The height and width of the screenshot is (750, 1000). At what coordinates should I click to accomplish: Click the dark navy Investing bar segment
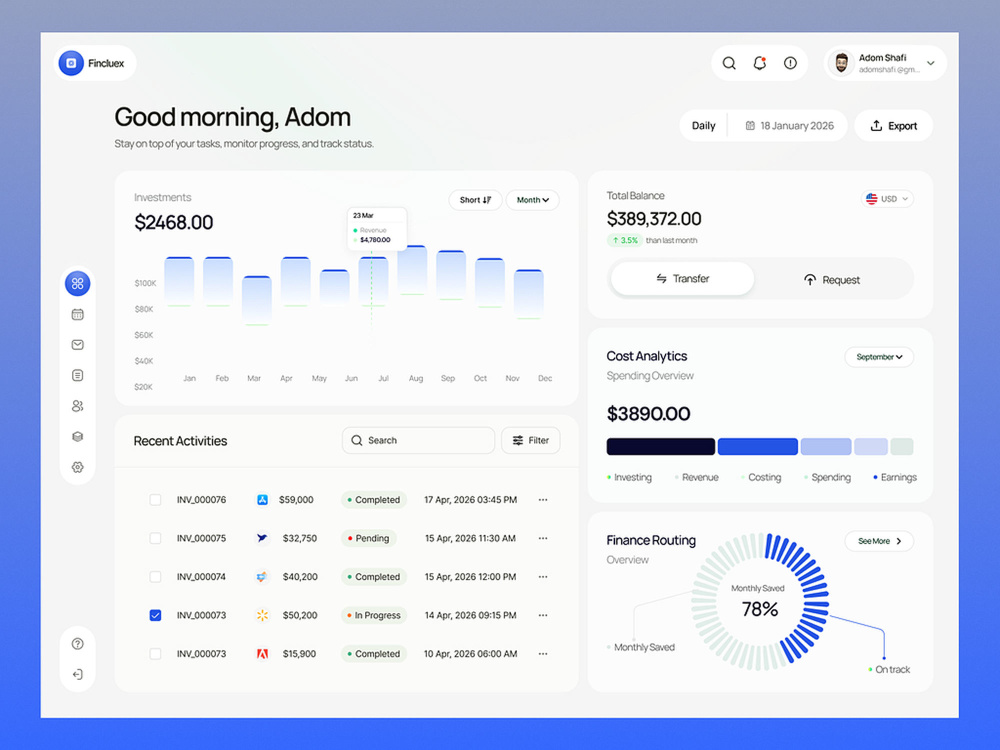pos(660,446)
